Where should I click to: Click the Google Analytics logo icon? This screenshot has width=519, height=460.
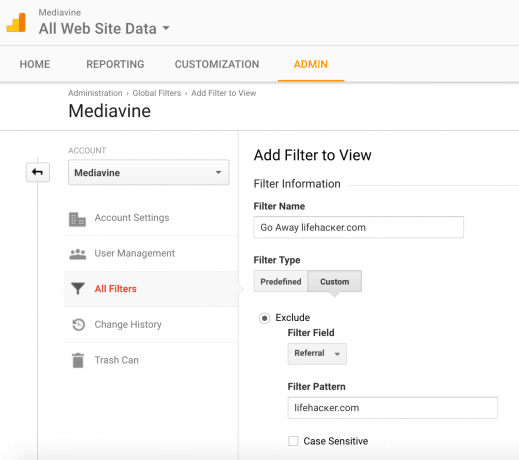tap(16, 22)
